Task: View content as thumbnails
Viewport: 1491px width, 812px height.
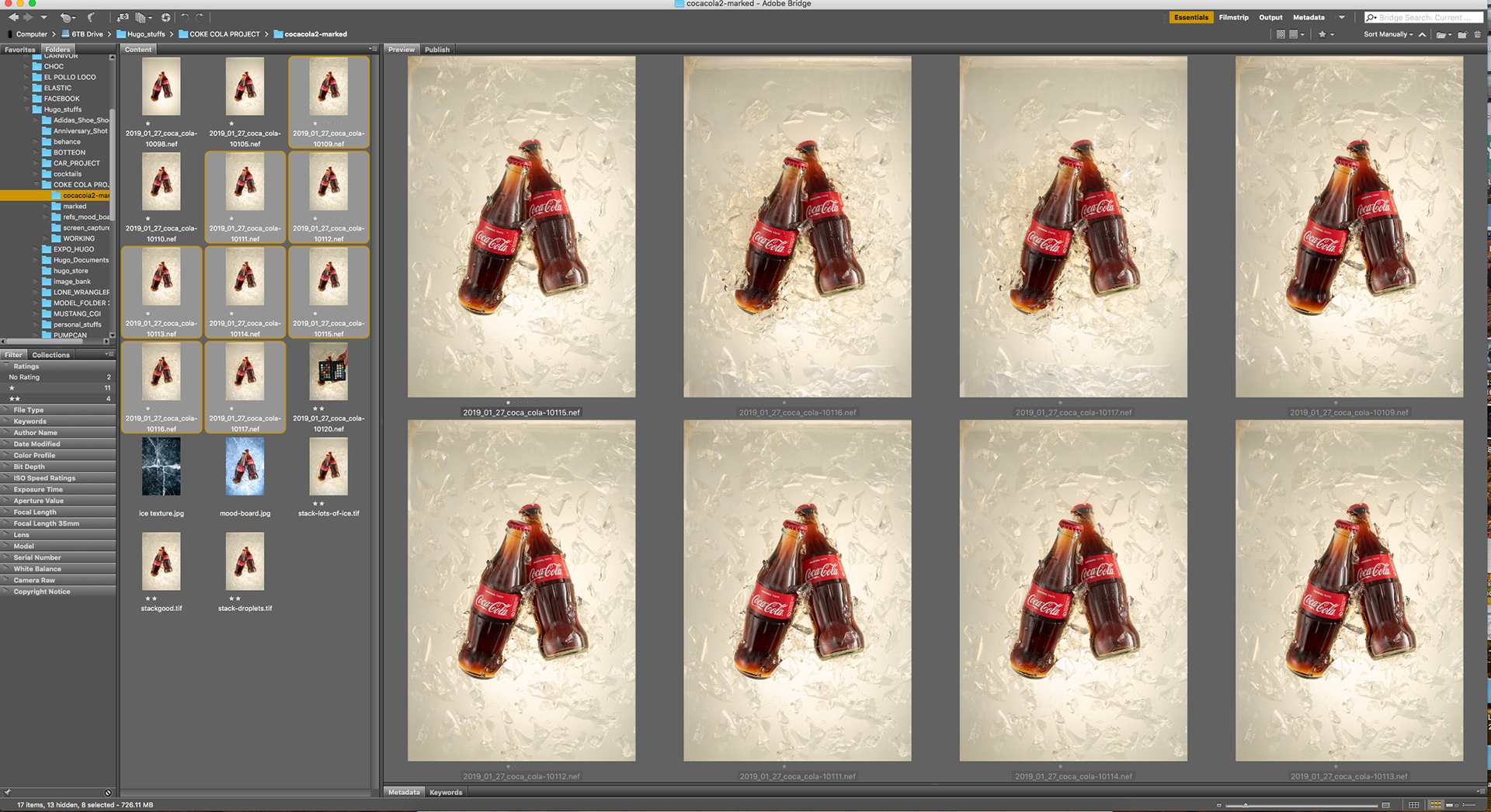Action: tap(1435, 805)
